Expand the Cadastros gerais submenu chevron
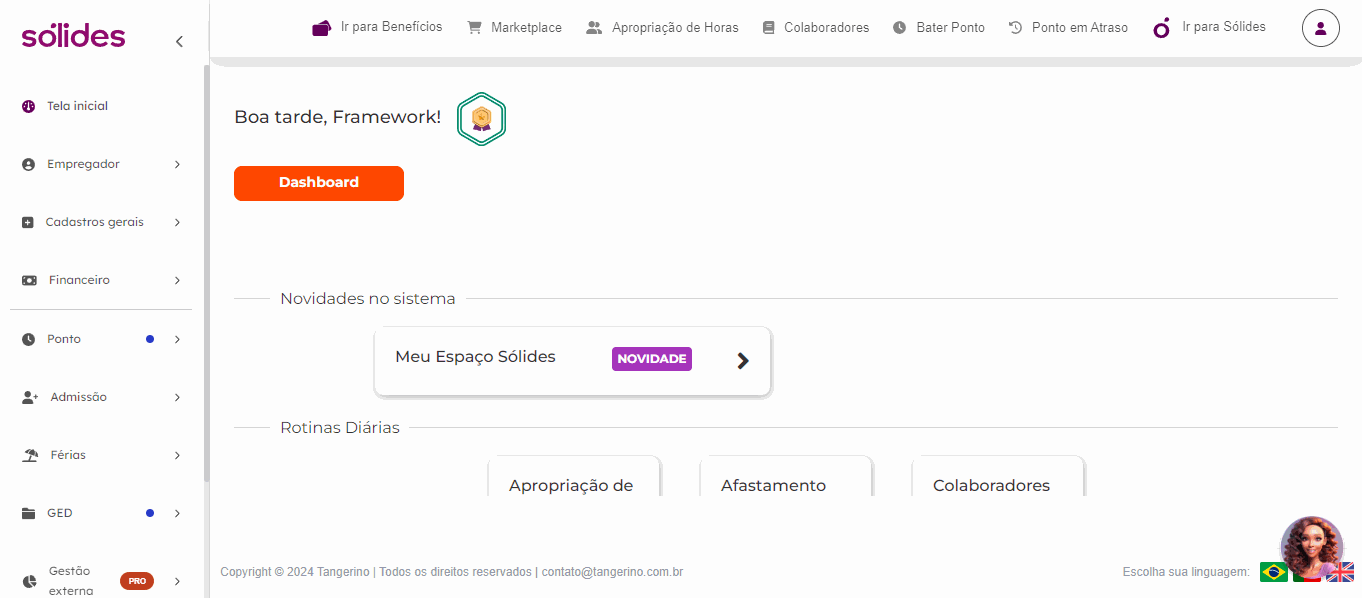Image resolution: width=1362 pixels, height=598 pixels. click(177, 222)
